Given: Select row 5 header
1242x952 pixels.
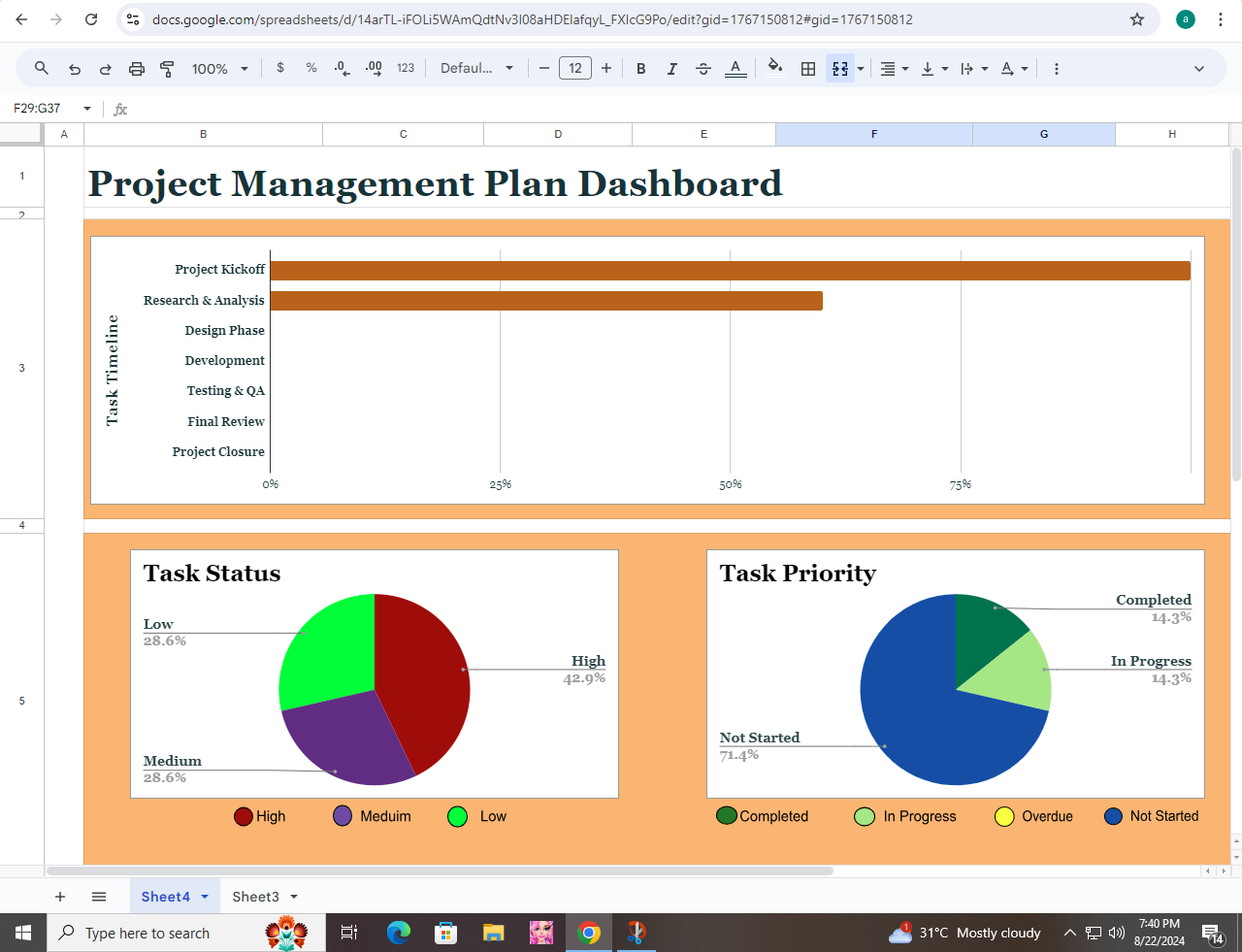Looking at the screenshot, I should pyautogui.click(x=21, y=701).
